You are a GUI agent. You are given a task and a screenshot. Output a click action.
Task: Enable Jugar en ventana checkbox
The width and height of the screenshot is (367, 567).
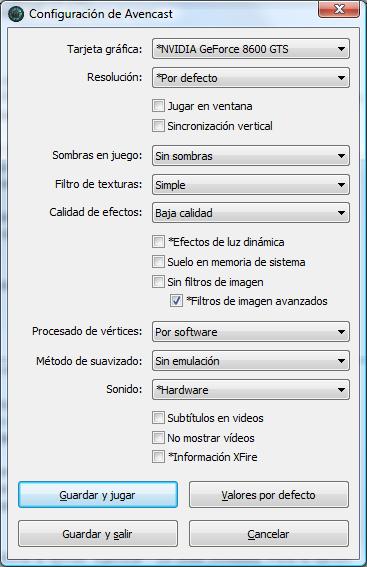tap(158, 106)
